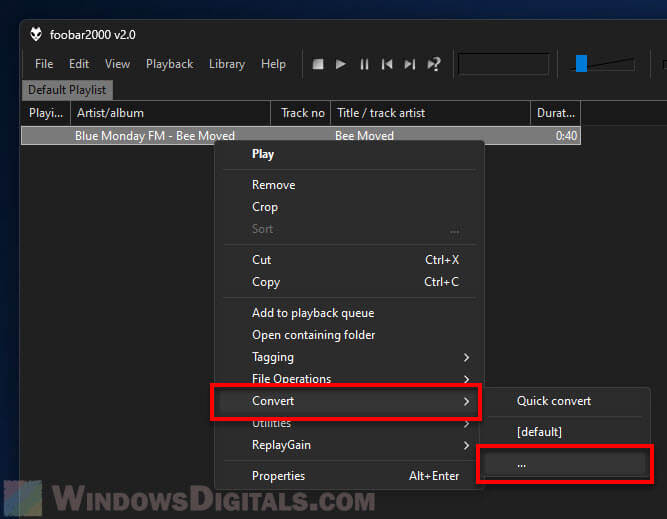Open the Help menu

273,64
